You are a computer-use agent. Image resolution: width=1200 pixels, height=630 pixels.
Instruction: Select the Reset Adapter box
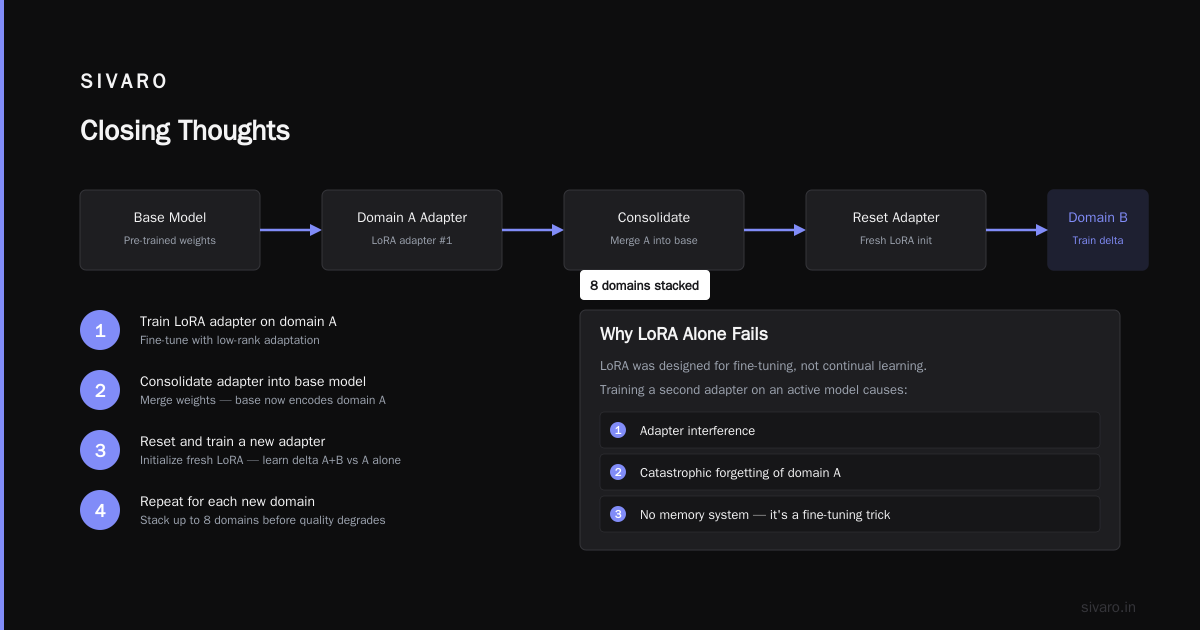click(896, 230)
